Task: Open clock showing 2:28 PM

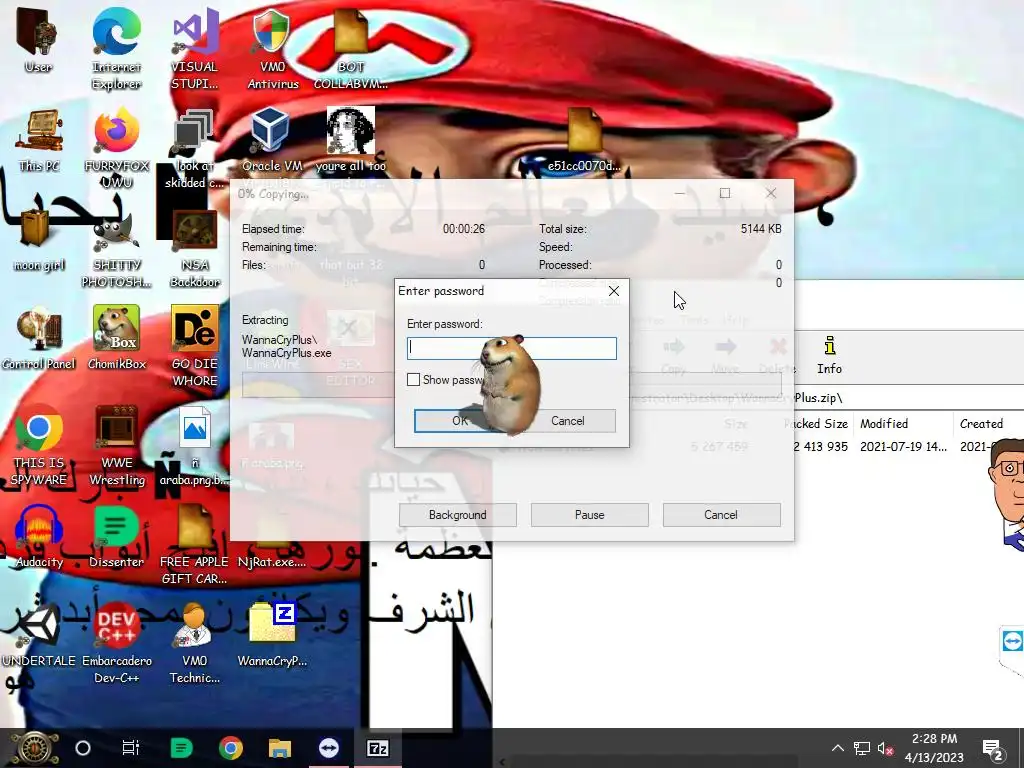Action: click(934, 748)
